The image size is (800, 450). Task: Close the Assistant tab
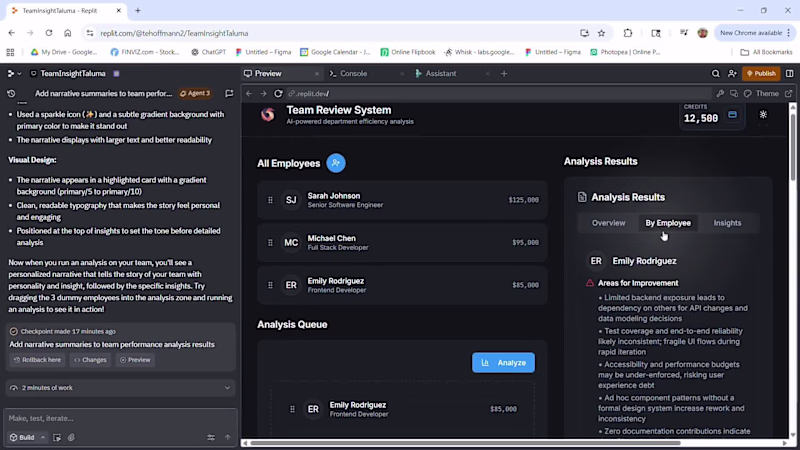(487, 74)
